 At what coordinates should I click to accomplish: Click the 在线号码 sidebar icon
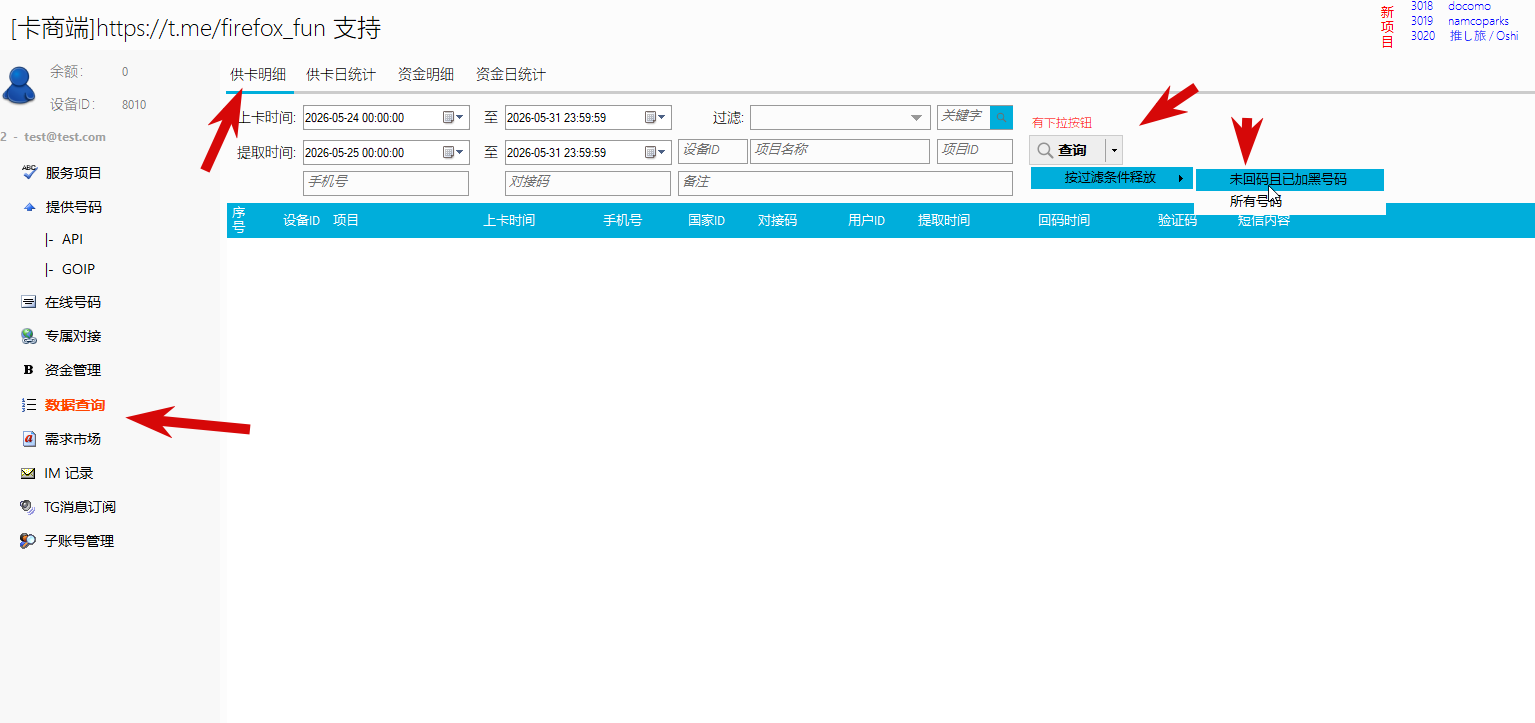pos(29,302)
